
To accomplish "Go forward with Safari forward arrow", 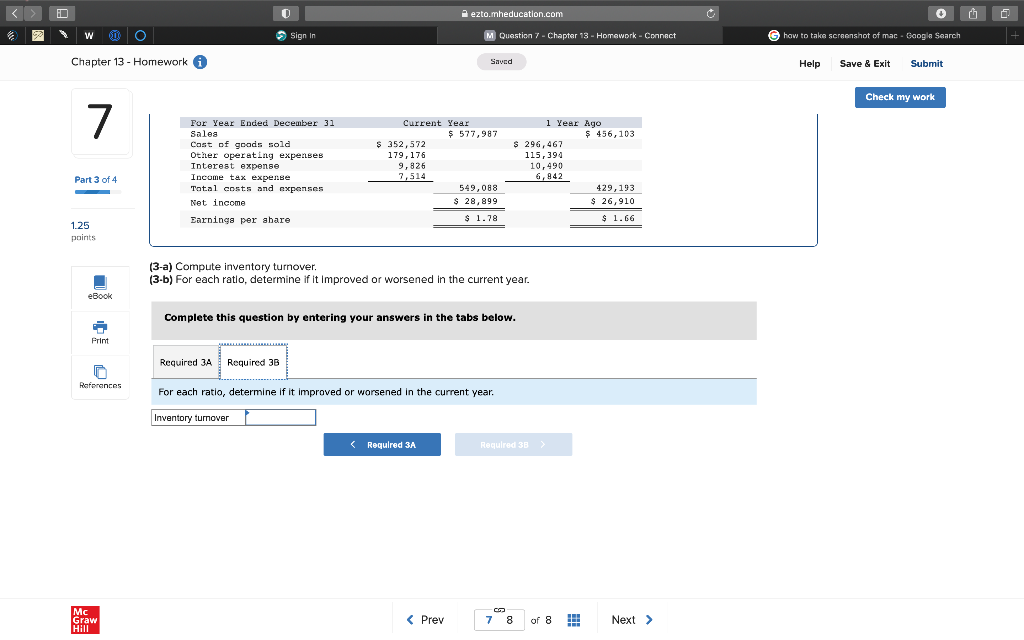I will pos(33,13).
